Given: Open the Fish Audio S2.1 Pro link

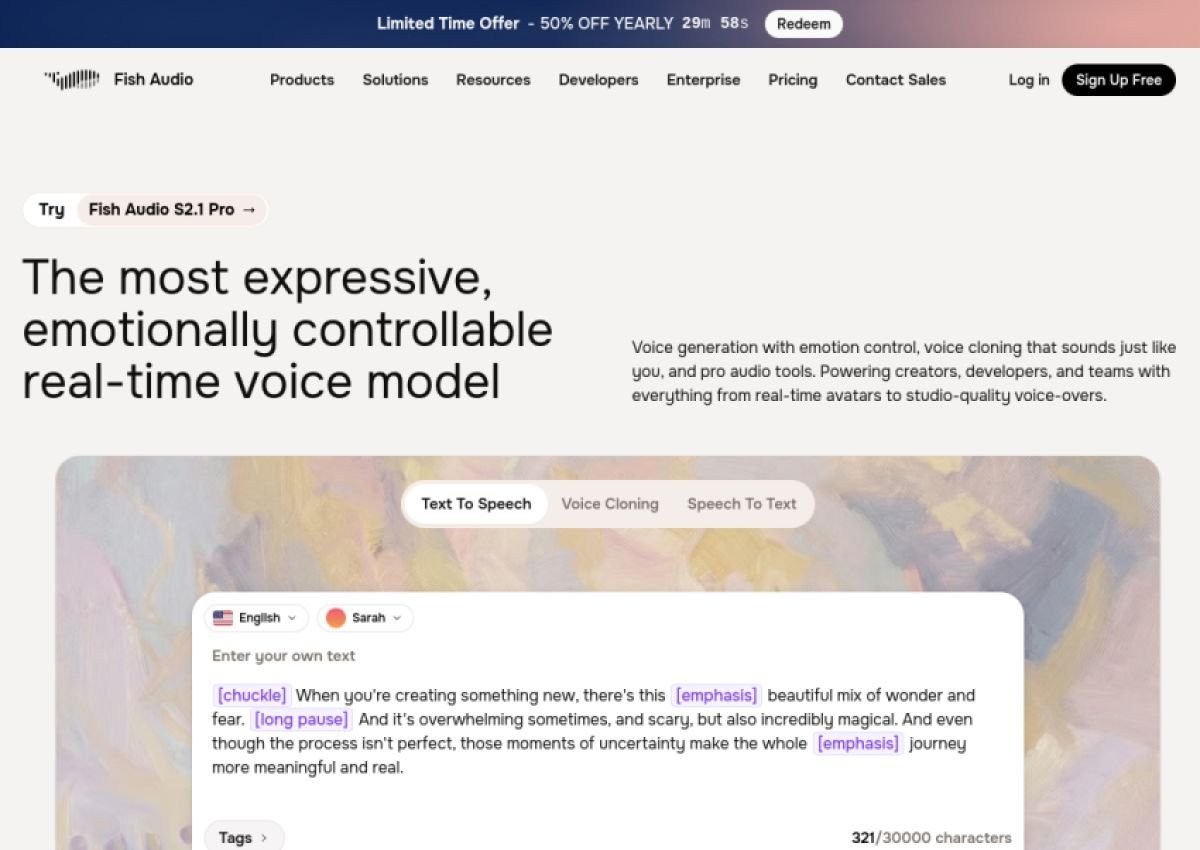Looking at the screenshot, I should point(172,210).
